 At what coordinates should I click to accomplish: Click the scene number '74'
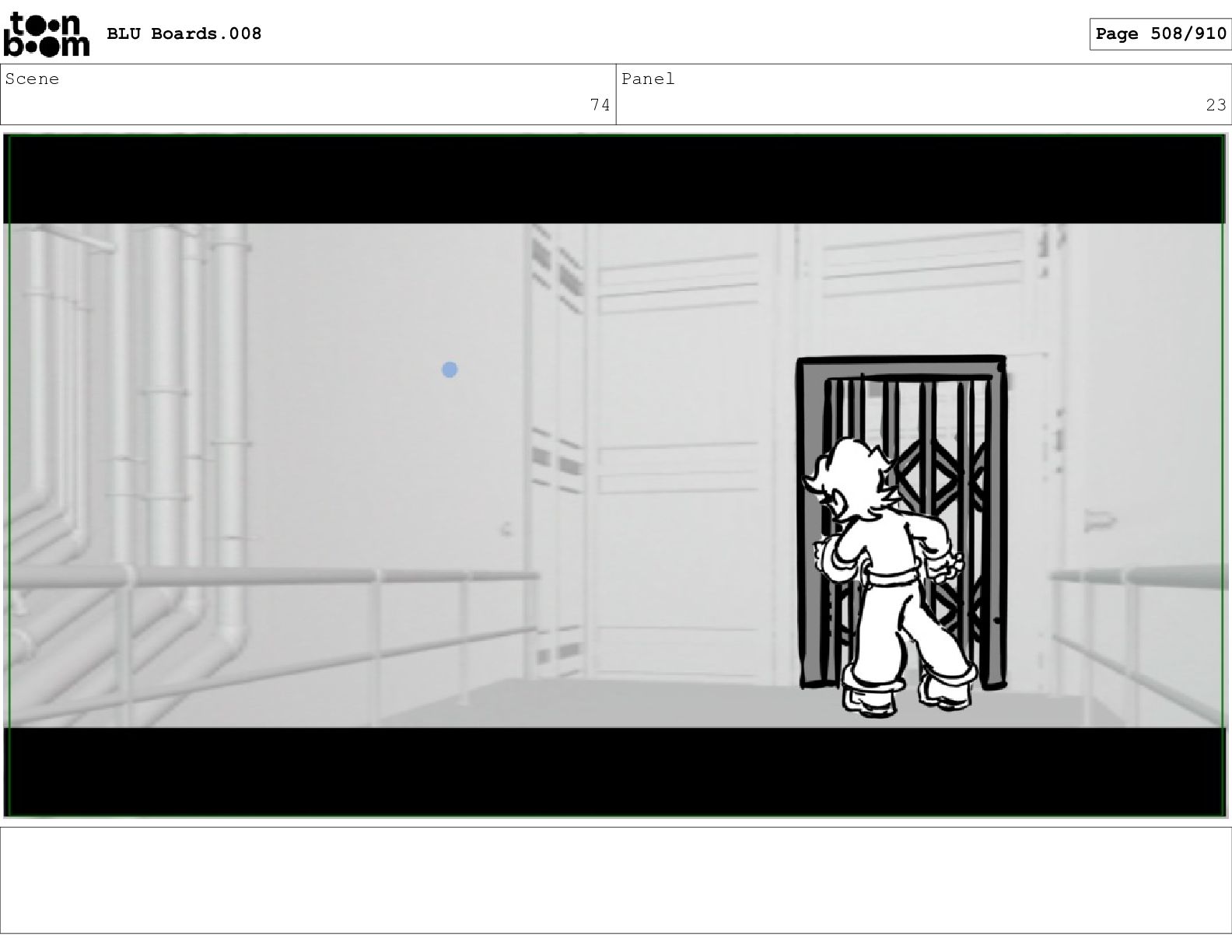coord(600,104)
